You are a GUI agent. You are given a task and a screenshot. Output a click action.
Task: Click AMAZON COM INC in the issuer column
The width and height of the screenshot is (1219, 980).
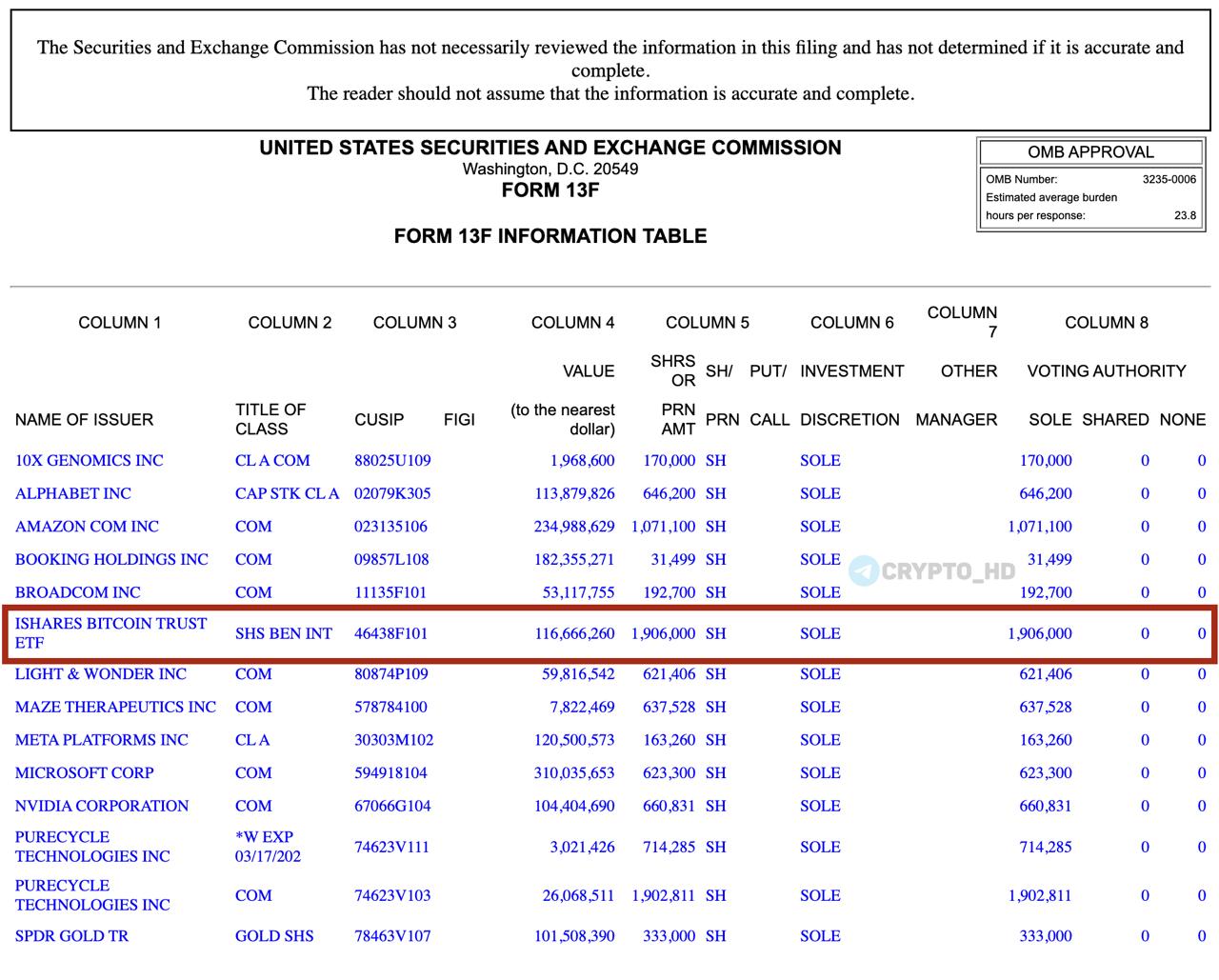point(87,526)
